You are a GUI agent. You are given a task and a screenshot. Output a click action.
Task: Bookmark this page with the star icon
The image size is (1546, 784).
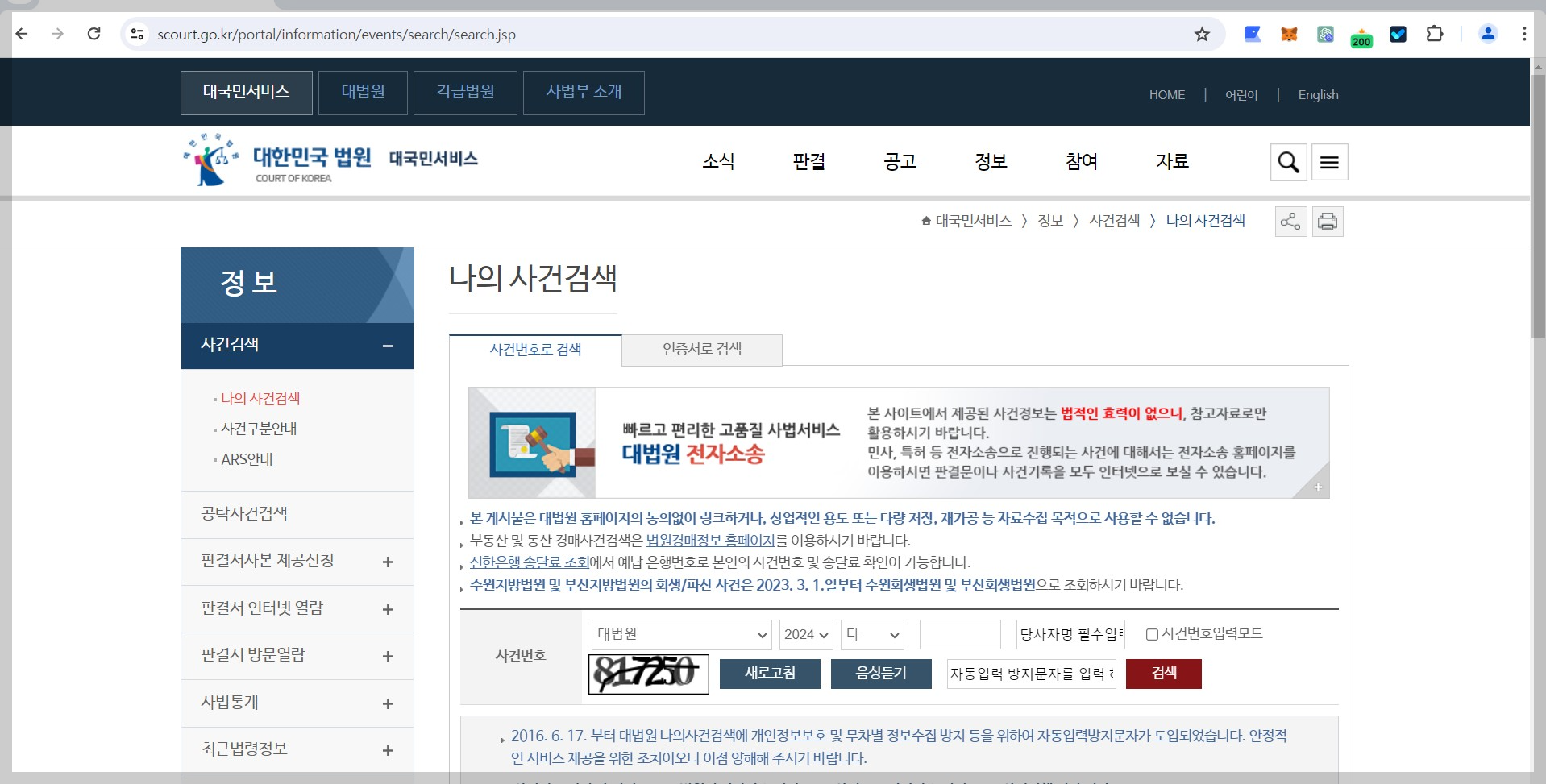(1202, 34)
